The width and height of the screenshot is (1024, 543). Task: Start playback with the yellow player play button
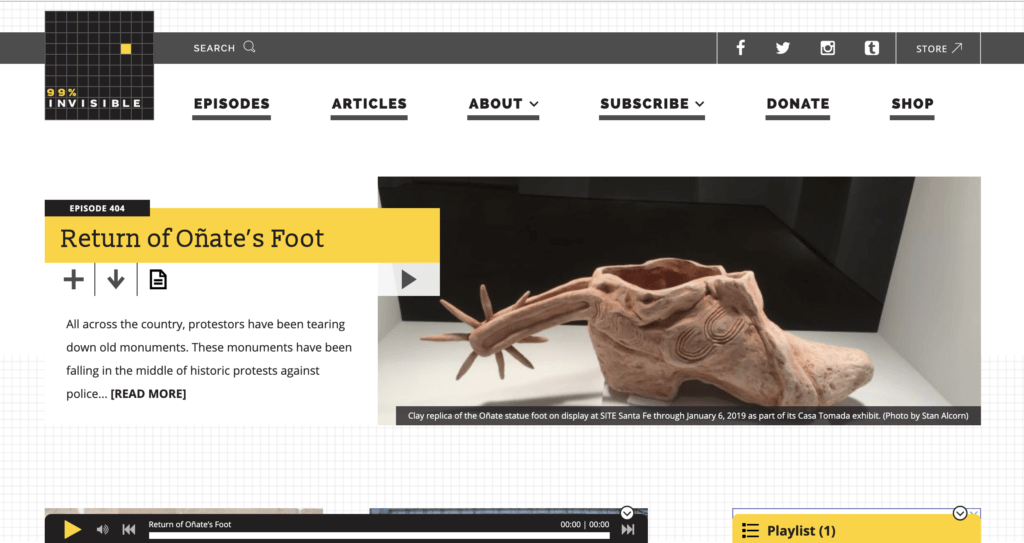coord(72,529)
